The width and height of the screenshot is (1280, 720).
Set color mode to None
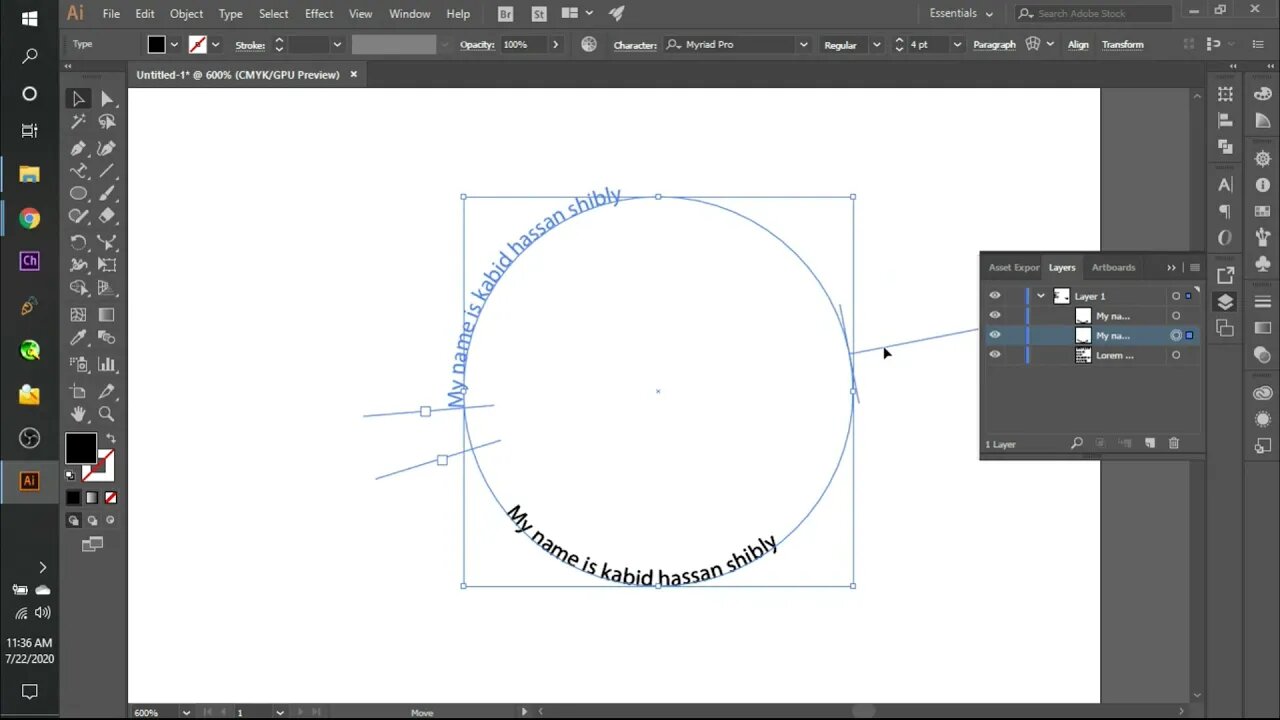111,497
